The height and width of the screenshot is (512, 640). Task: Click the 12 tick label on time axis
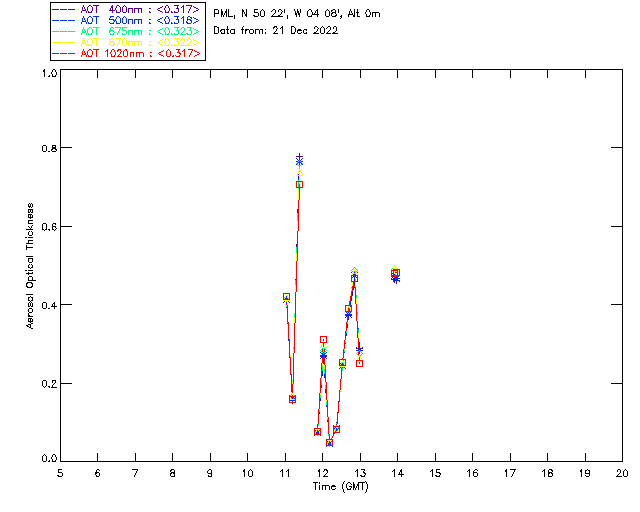pos(323,474)
